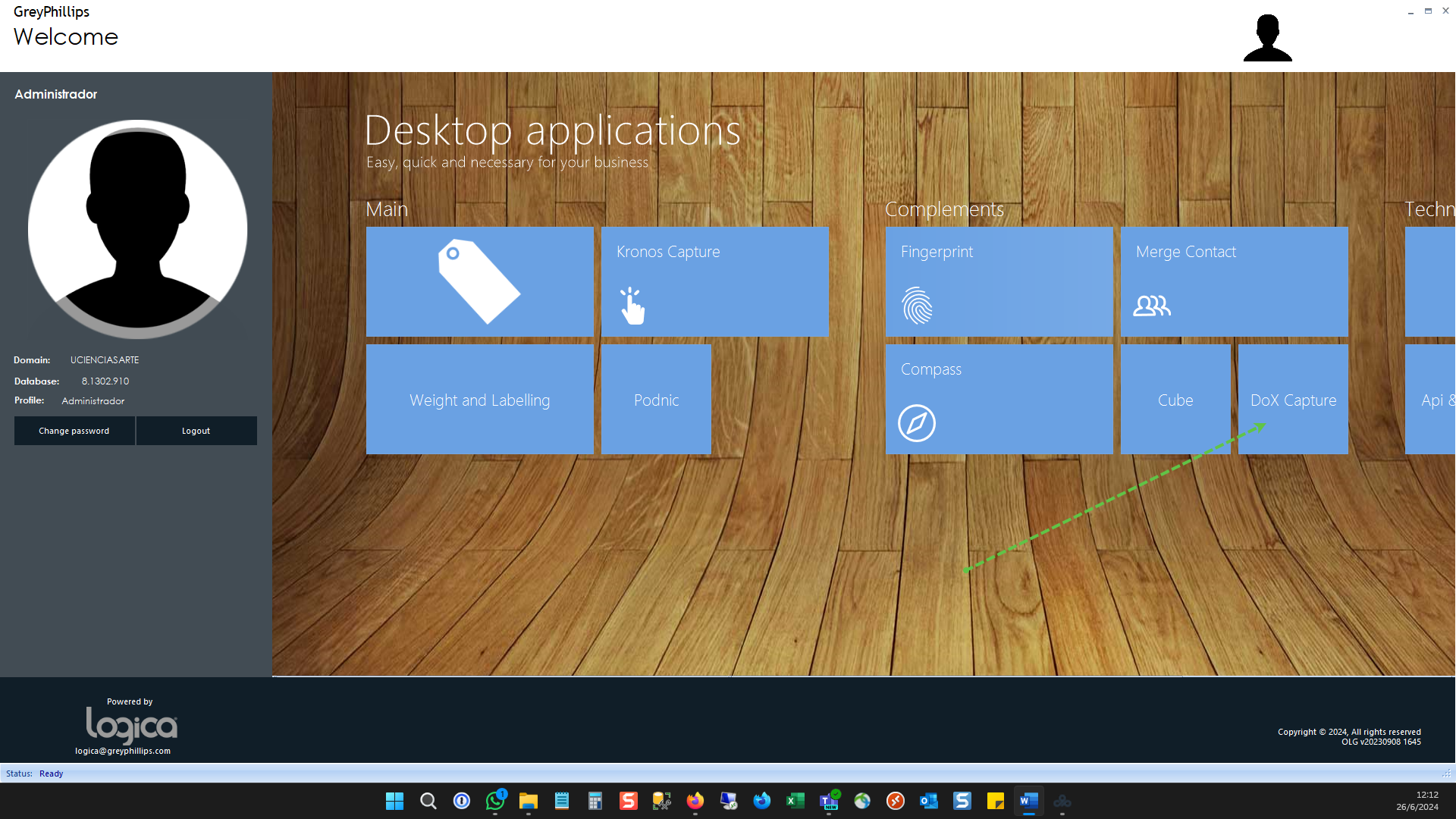
Task: Open the partially visible Api tile
Action: click(x=1430, y=399)
